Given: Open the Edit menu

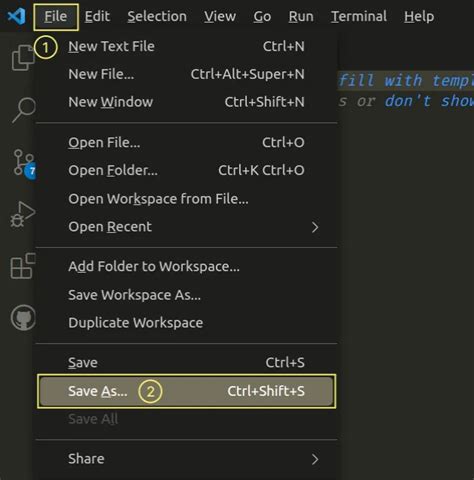Looking at the screenshot, I should pos(97,16).
